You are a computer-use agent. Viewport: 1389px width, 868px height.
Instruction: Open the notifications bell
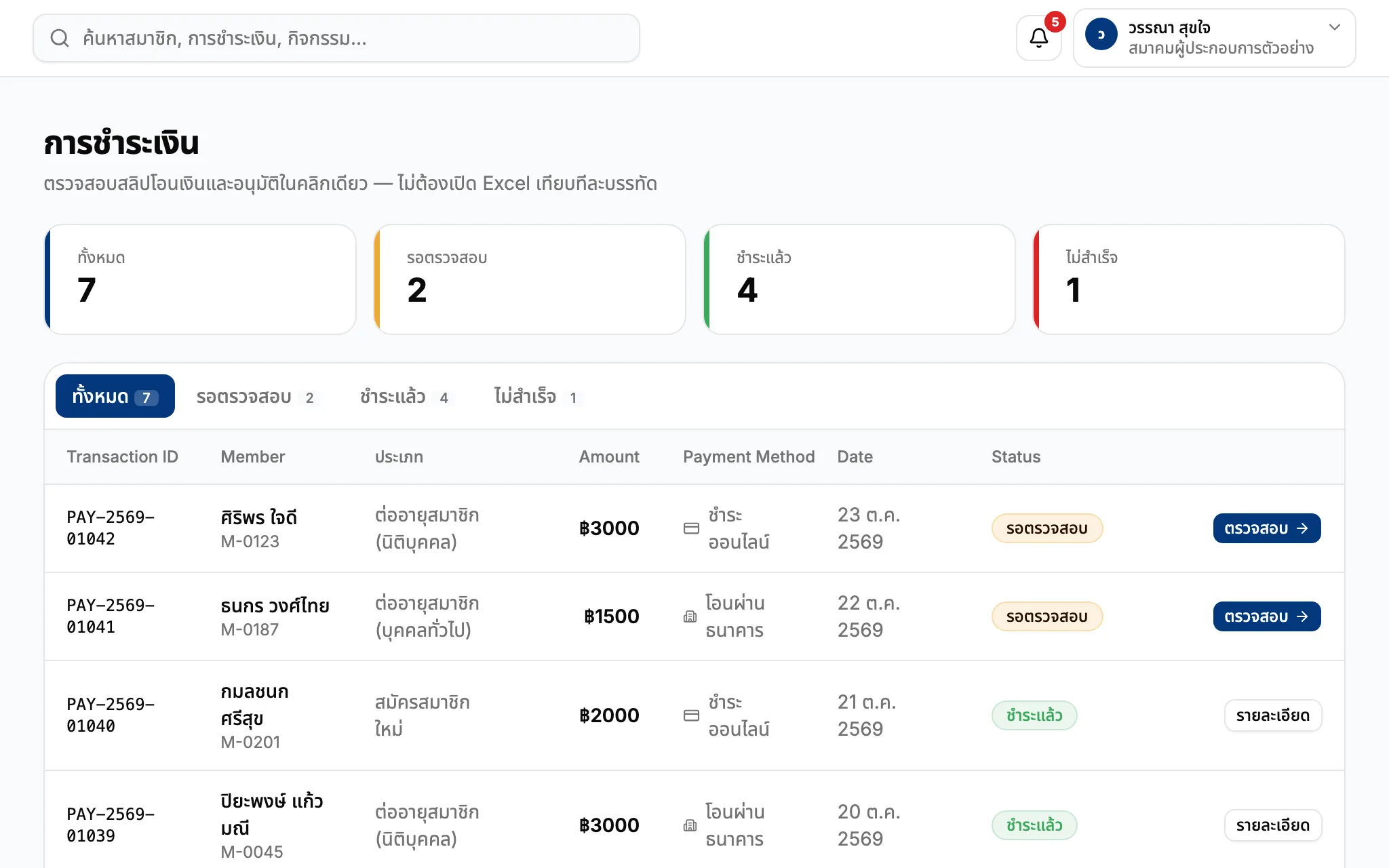(x=1038, y=38)
